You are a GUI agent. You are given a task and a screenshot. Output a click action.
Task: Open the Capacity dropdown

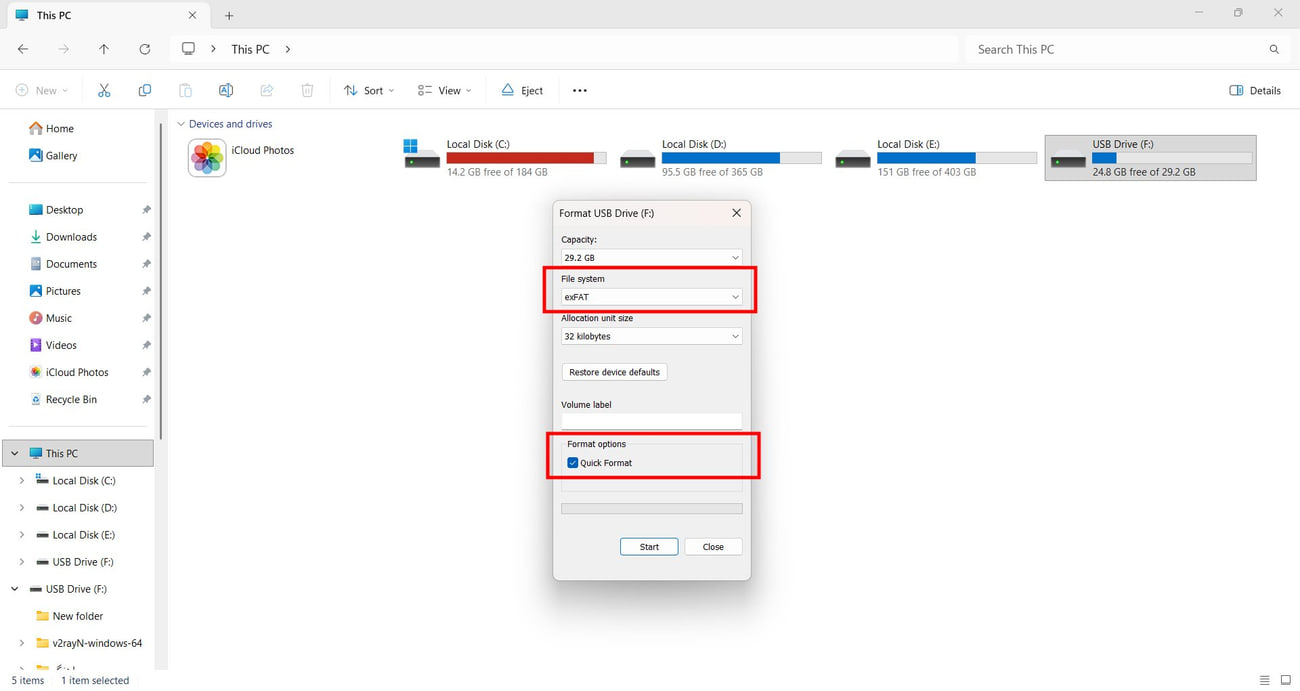[x=652, y=257]
